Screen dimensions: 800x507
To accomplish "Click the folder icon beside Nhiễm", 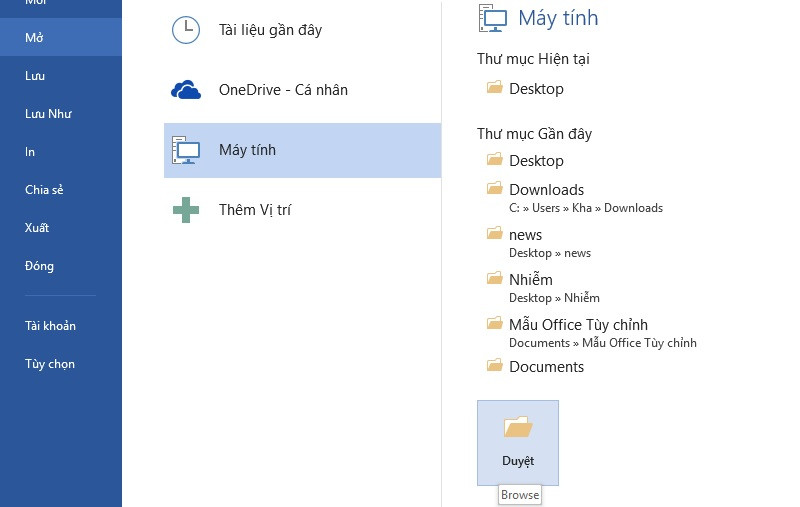I will coord(494,279).
